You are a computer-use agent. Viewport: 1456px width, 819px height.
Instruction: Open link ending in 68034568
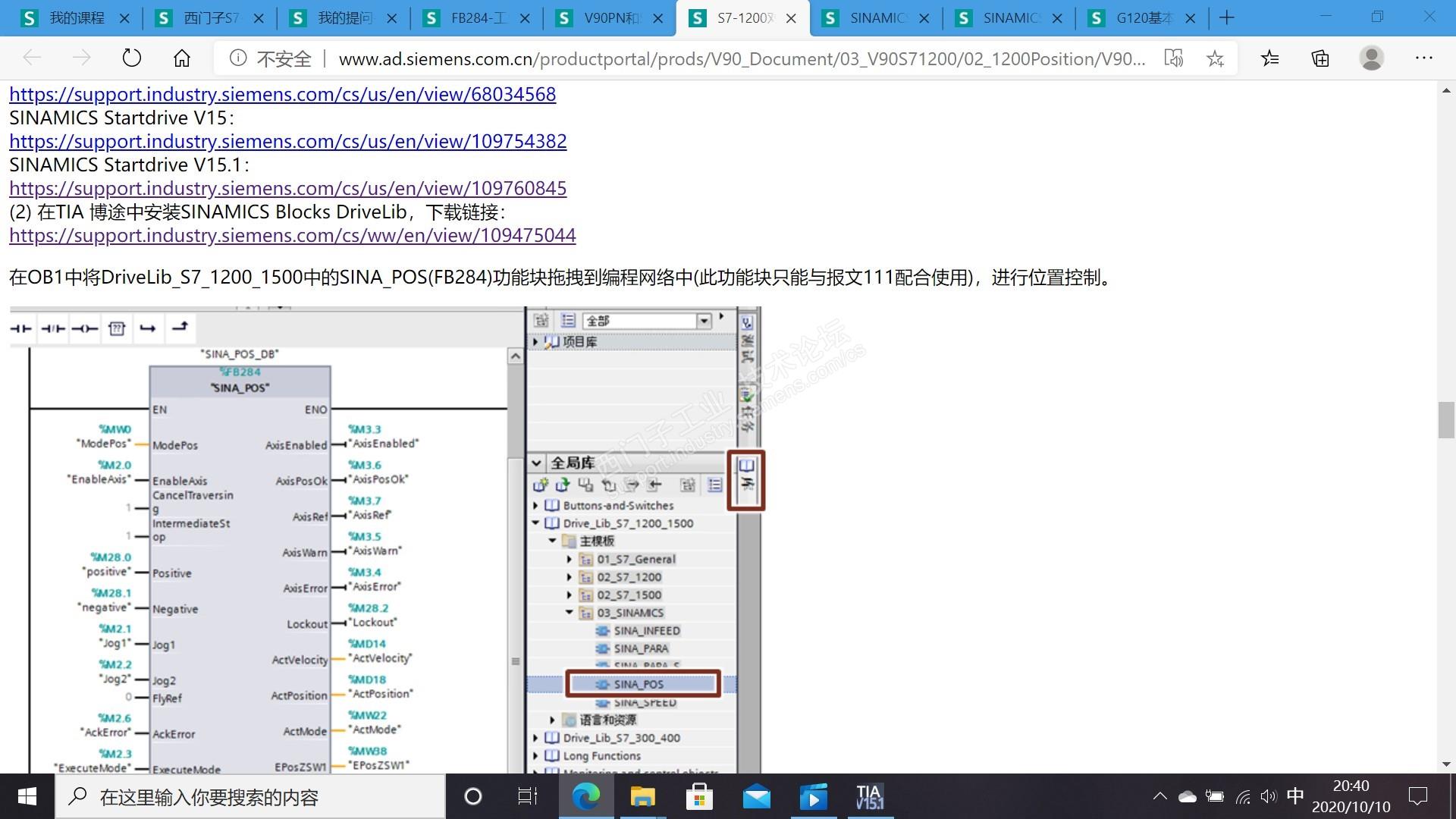click(x=282, y=94)
